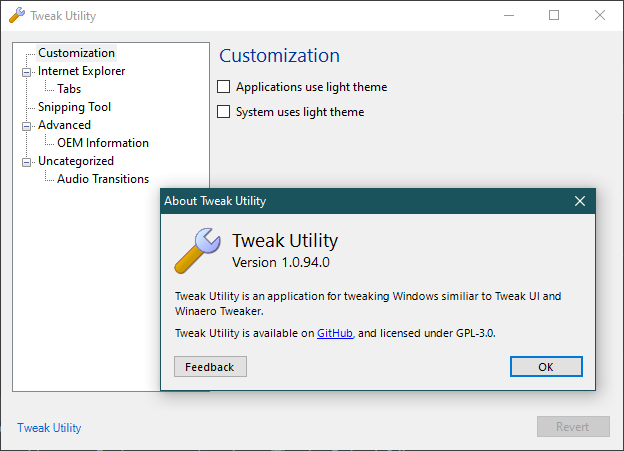Click the Revert button
This screenshot has width=624, height=451.
pos(573,427)
